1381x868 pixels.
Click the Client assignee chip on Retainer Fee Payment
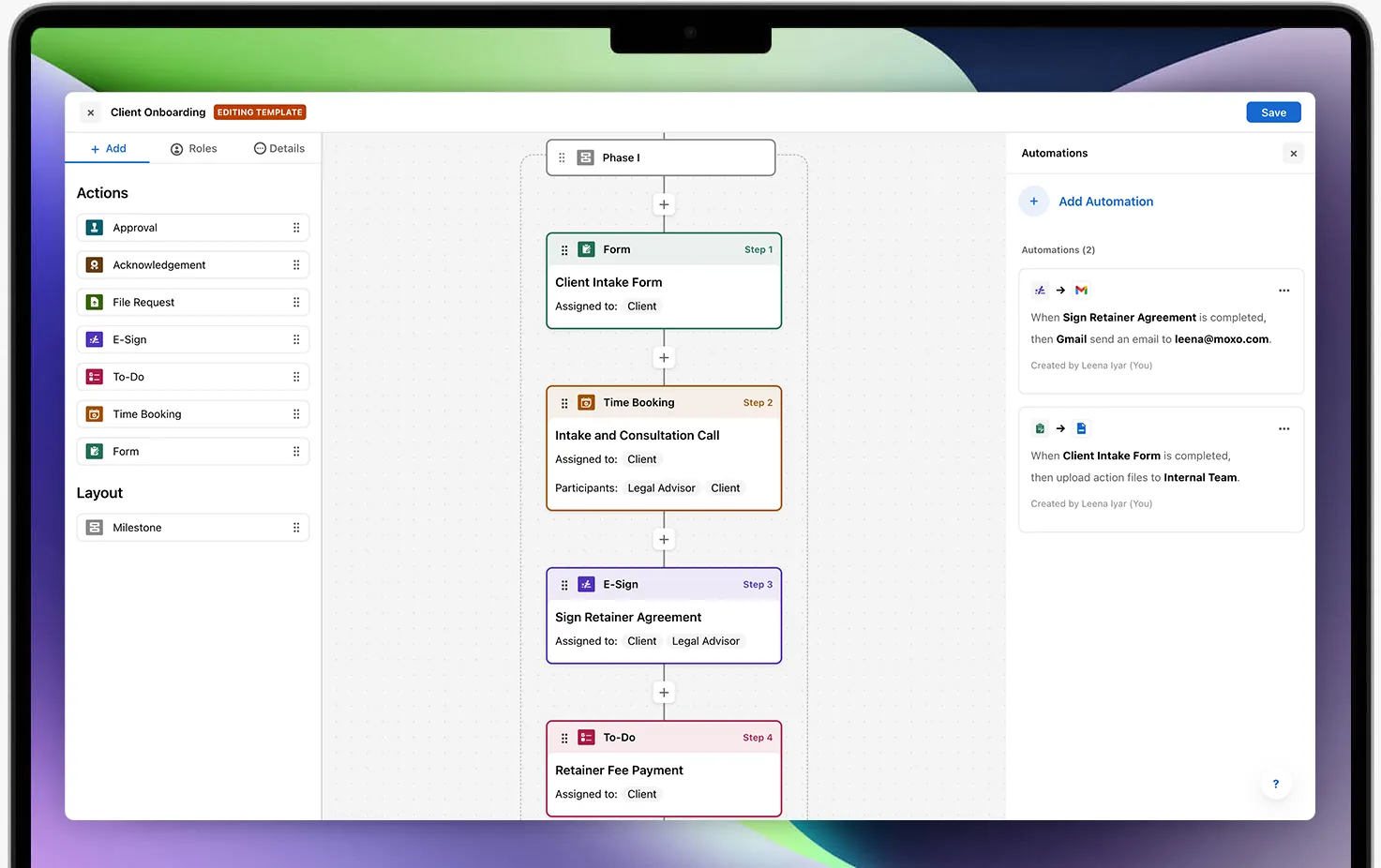pyautogui.click(x=641, y=793)
